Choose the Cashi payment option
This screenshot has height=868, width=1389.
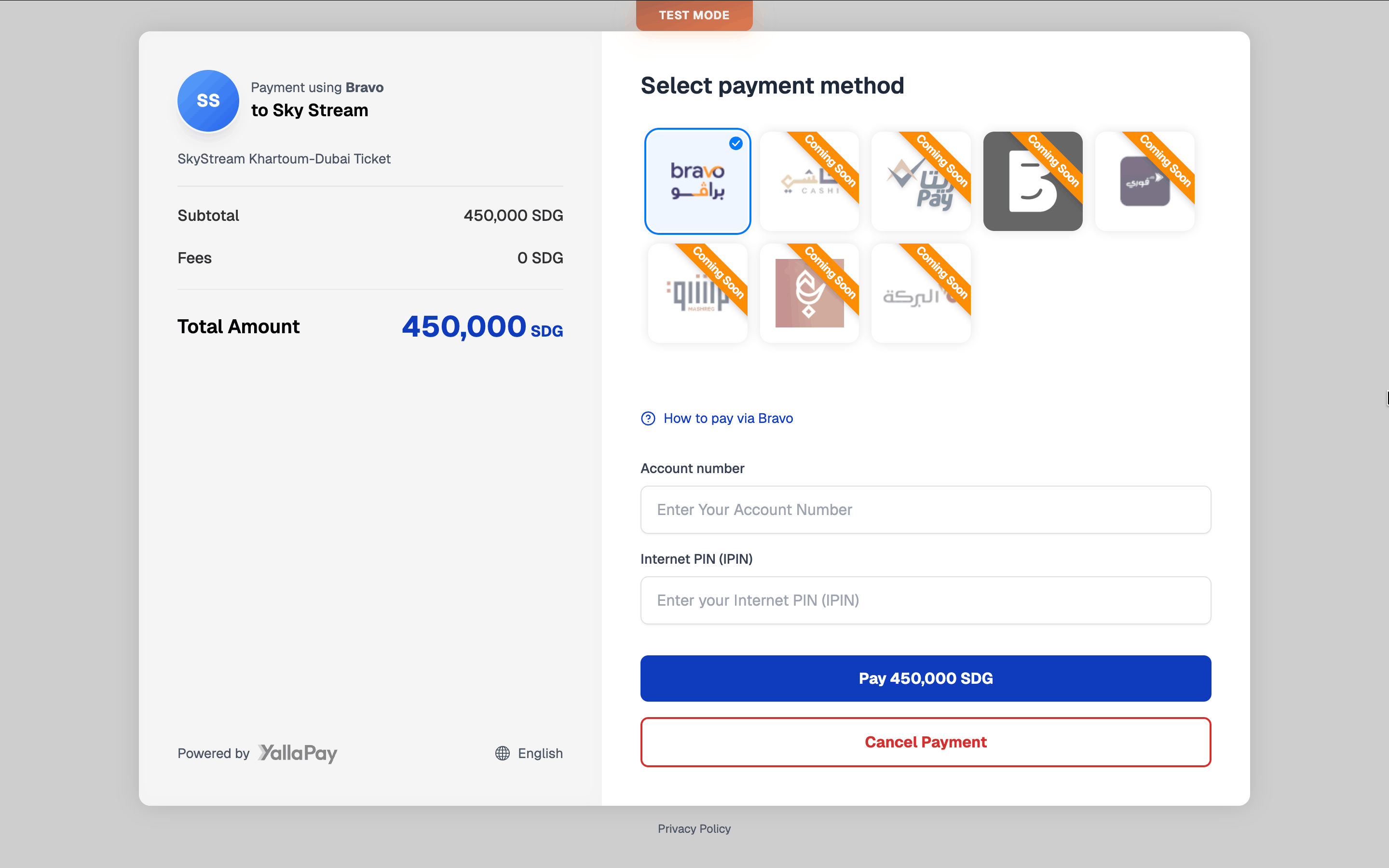(x=809, y=181)
